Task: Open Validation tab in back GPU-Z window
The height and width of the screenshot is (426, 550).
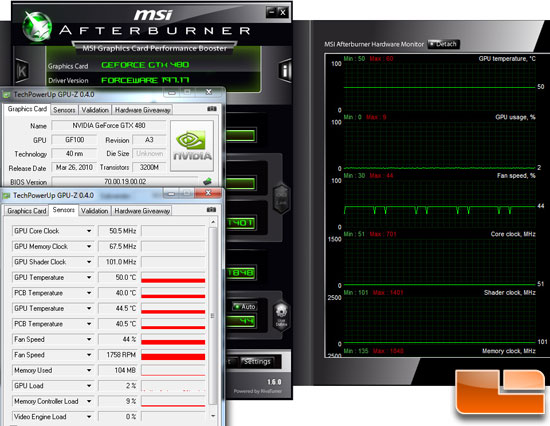Action: pyautogui.click(x=95, y=110)
